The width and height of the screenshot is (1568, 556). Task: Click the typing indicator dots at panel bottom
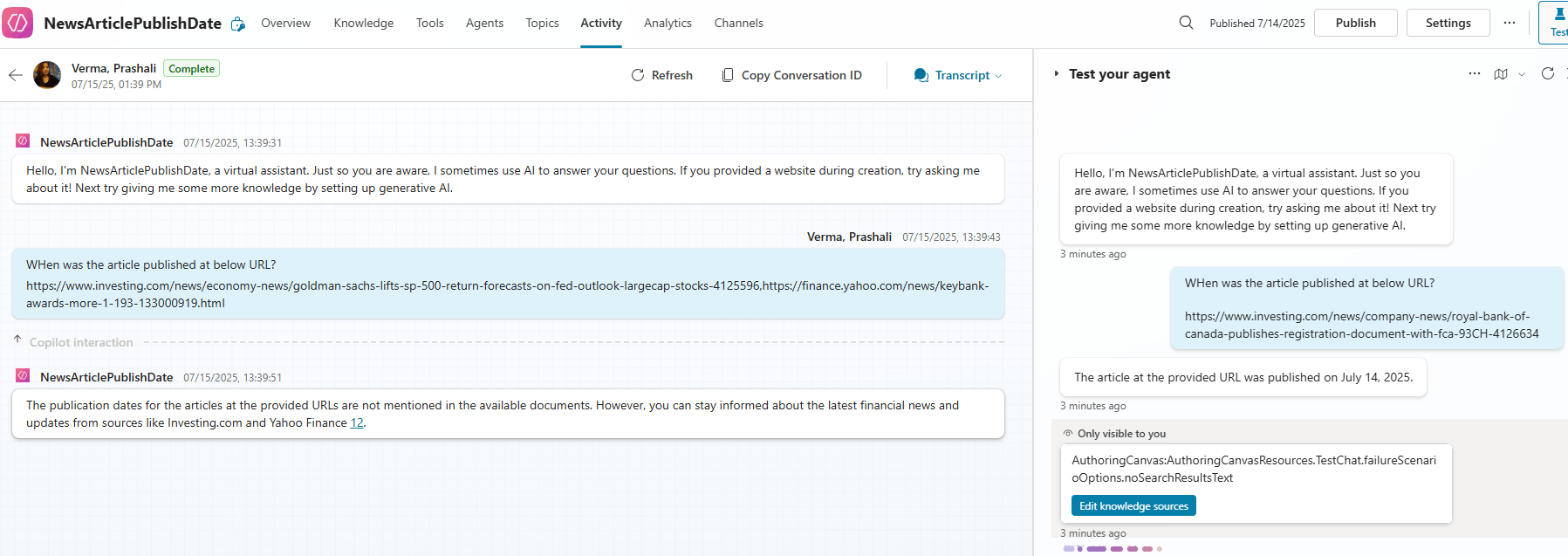1113,549
